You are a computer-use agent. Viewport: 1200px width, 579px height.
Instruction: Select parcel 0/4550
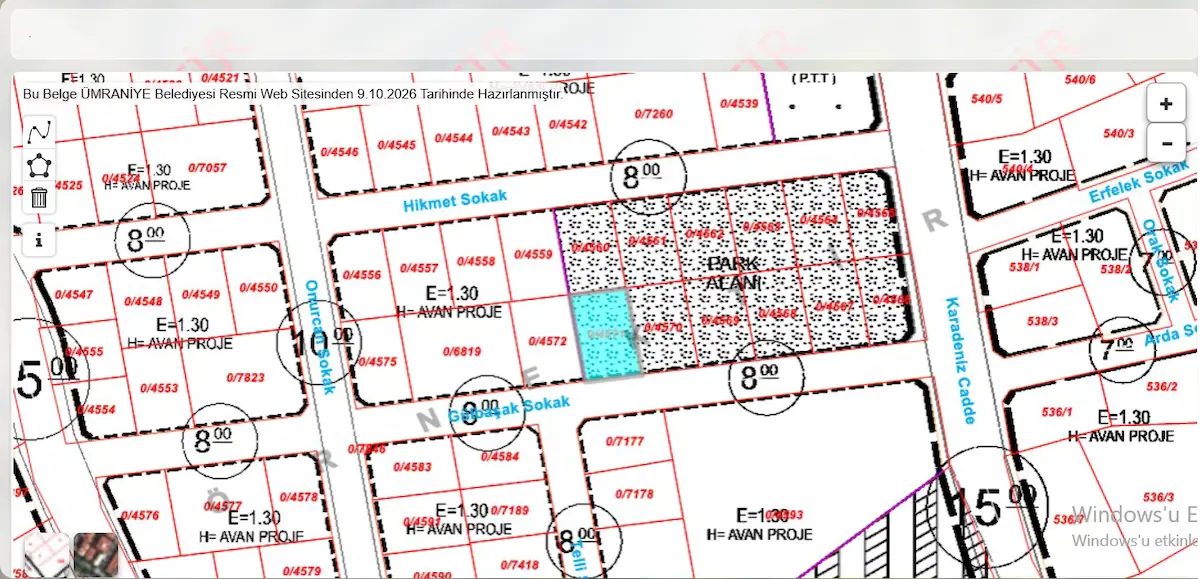tap(257, 287)
